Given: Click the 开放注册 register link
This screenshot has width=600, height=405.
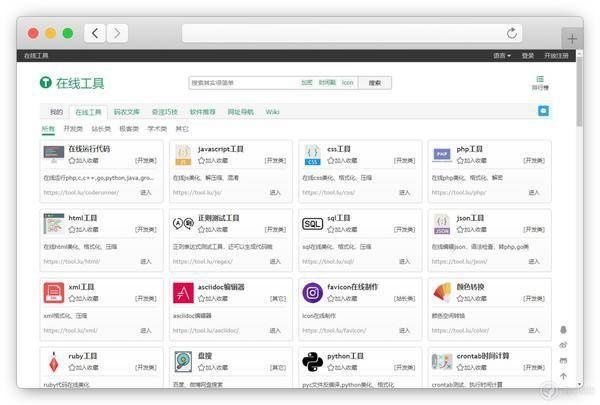Looking at the screenshot, I should tap(556, 56).
